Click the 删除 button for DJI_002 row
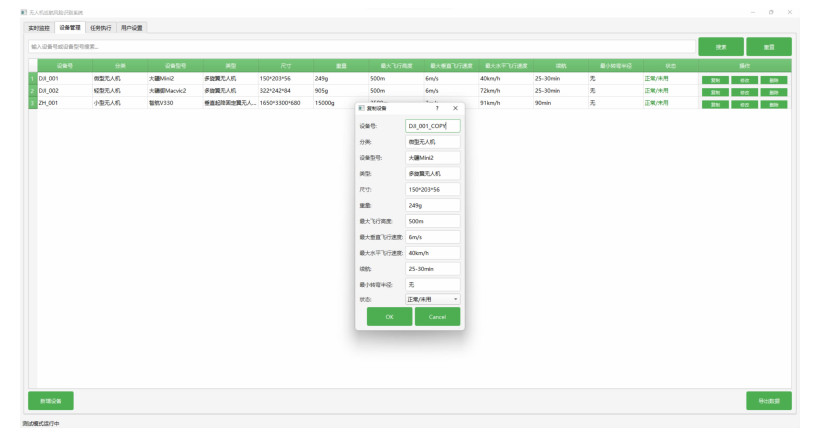825x439 pixels. 774,91
